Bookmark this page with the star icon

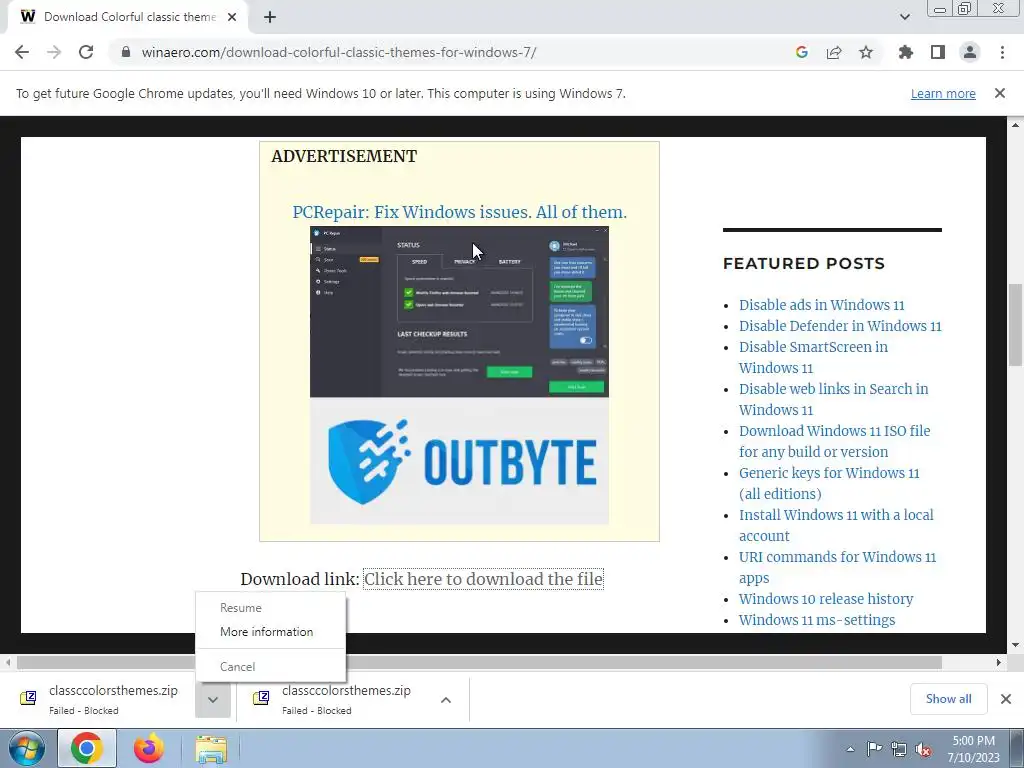866,52
